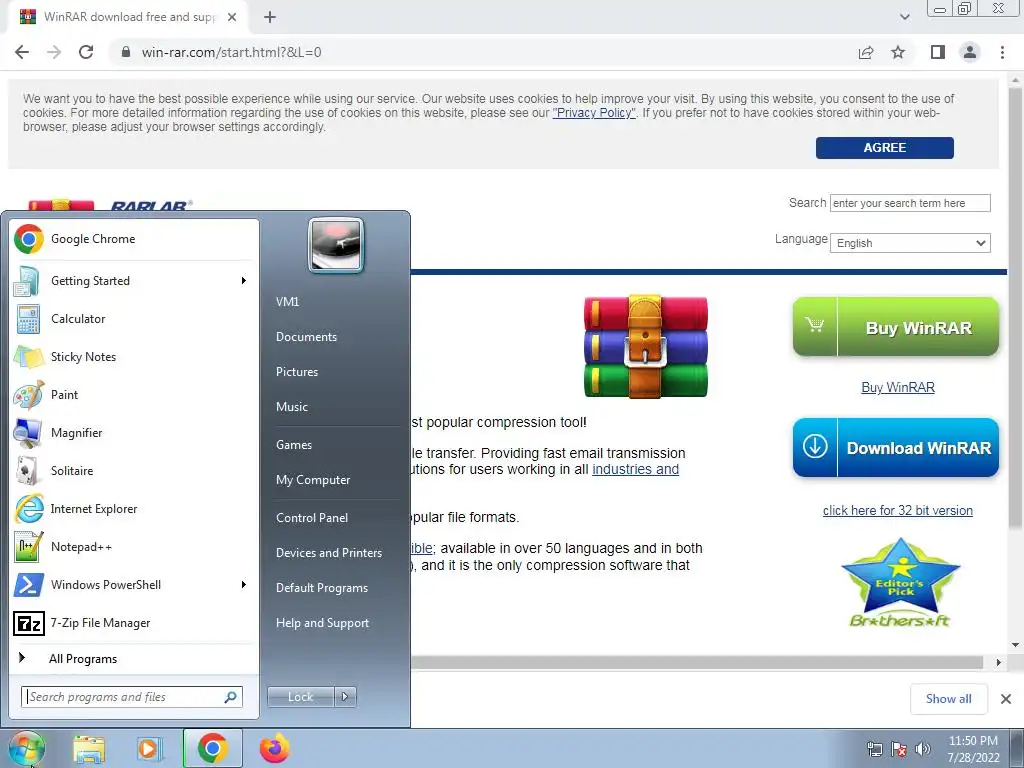Launch Firefox from the taskbar

click(275, 748)
